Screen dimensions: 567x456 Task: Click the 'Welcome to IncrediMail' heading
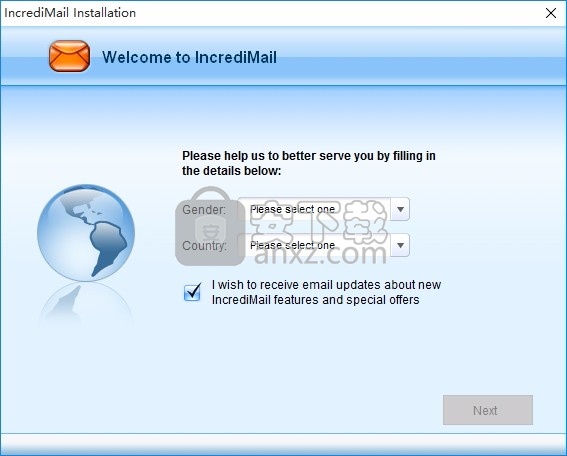[189, 57]
